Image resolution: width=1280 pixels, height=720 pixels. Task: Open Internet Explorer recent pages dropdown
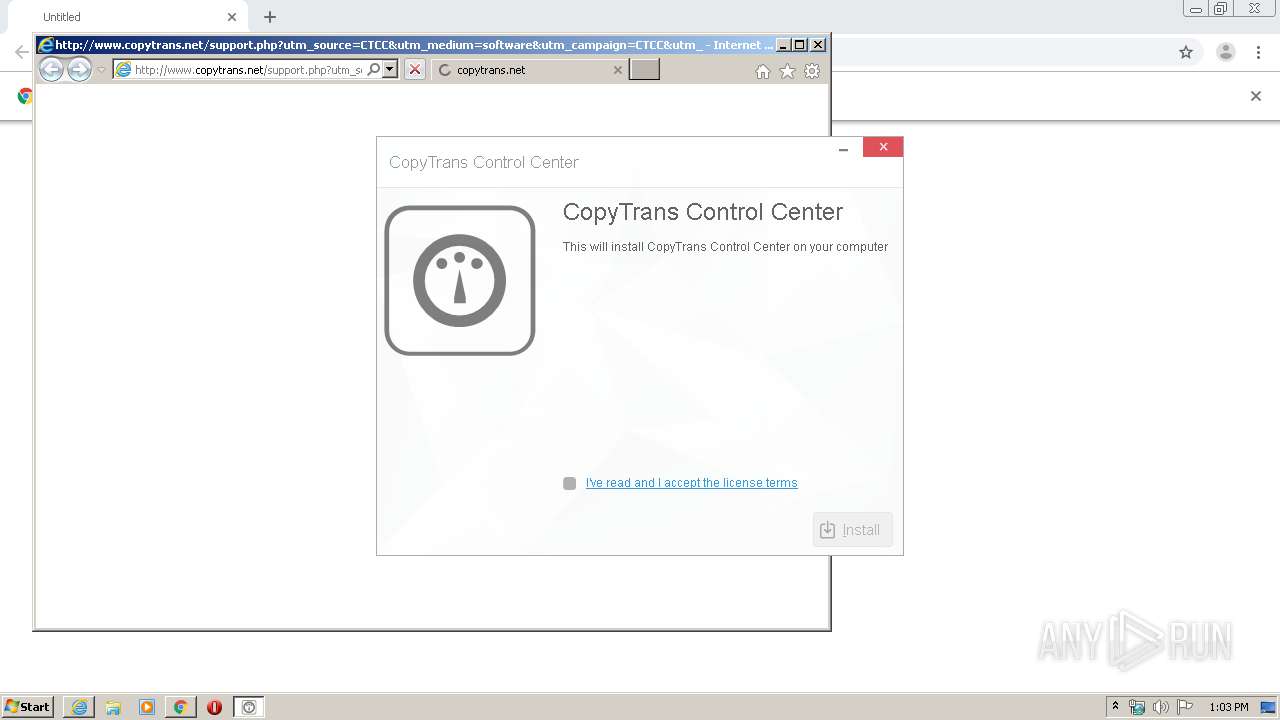click(101, 70)
